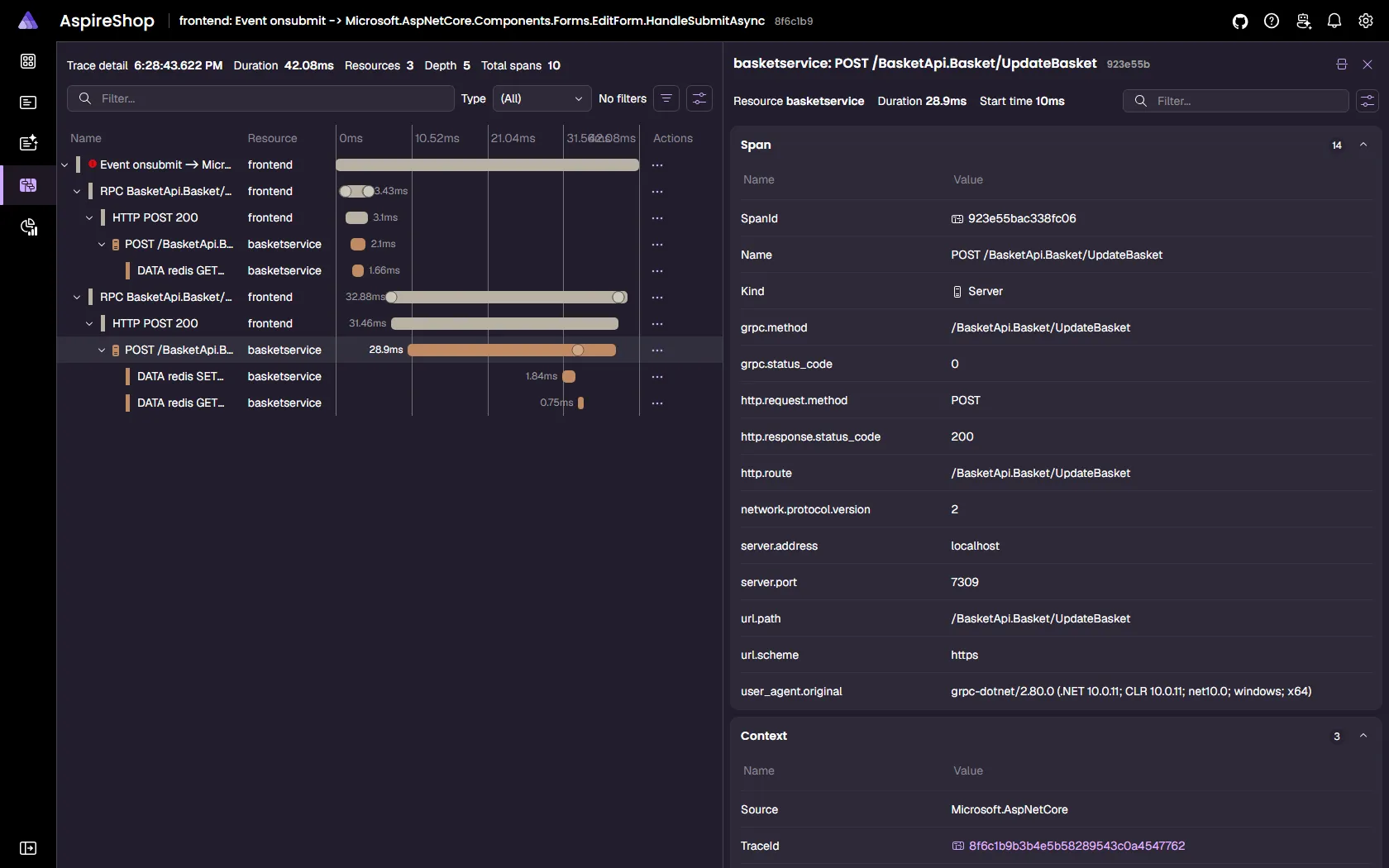Viewport: 1389px width, 868px height.
Task: Click the span details Filter field
Action: point(1236,101)
